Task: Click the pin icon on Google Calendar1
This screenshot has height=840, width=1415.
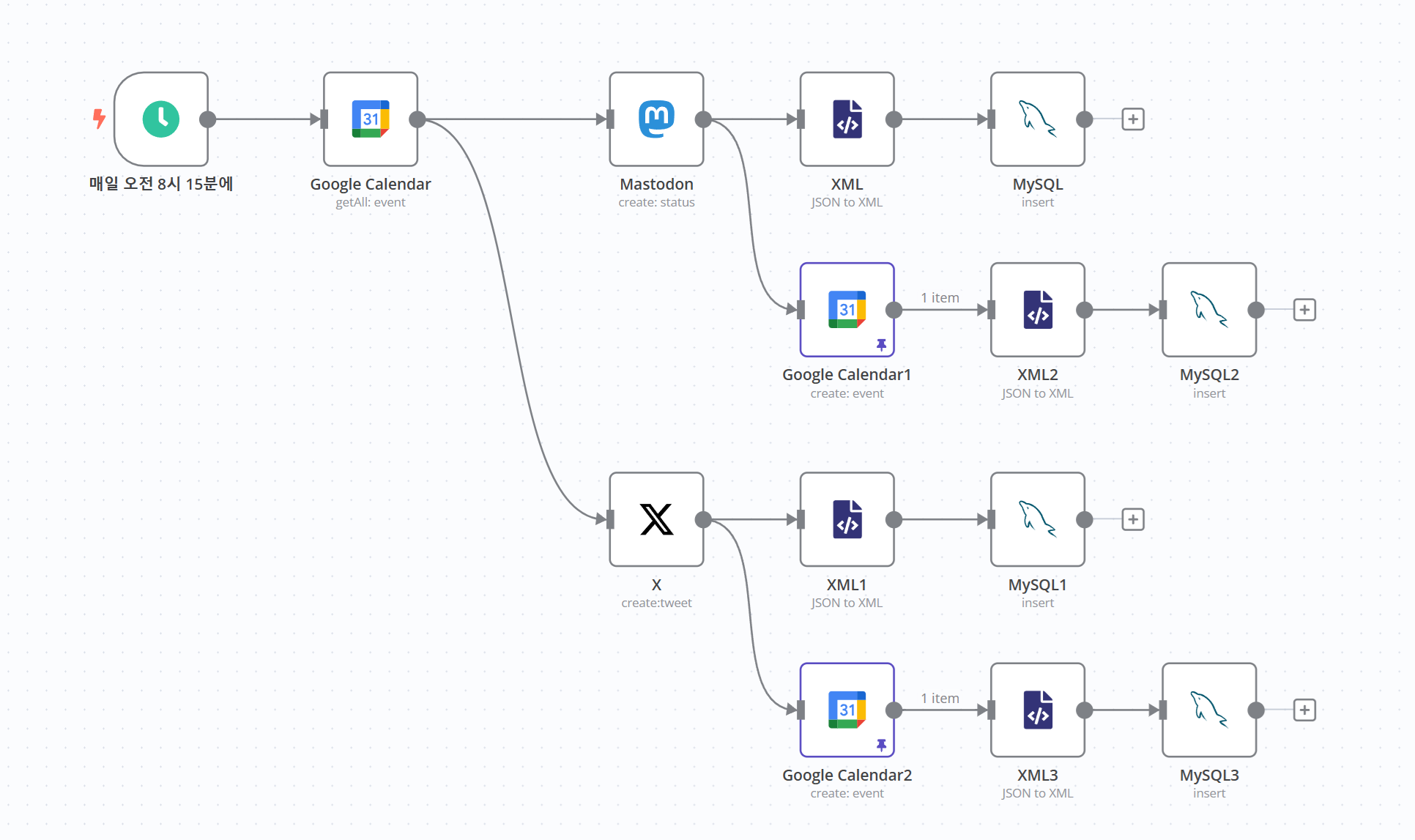Action: click(881, 344)
